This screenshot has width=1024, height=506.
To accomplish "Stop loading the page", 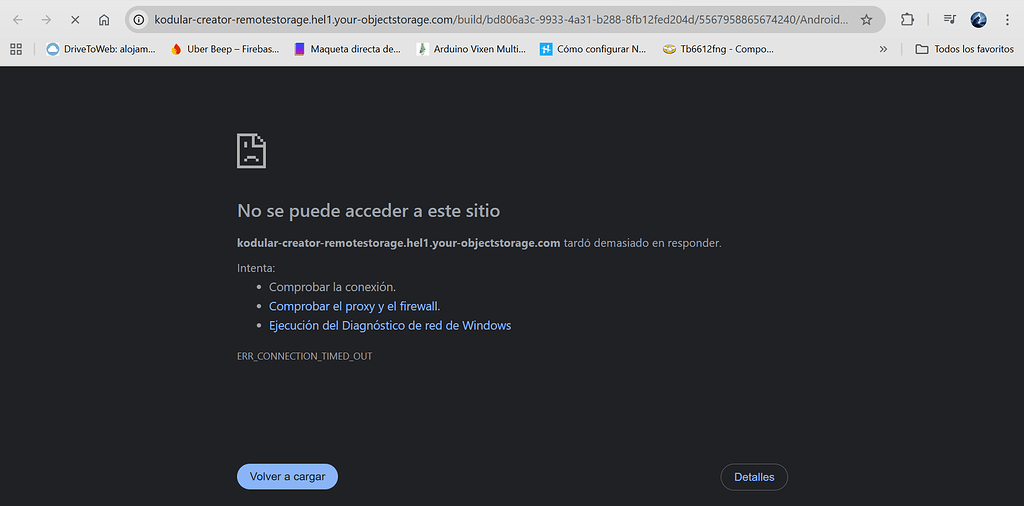I will pos(75,20).
